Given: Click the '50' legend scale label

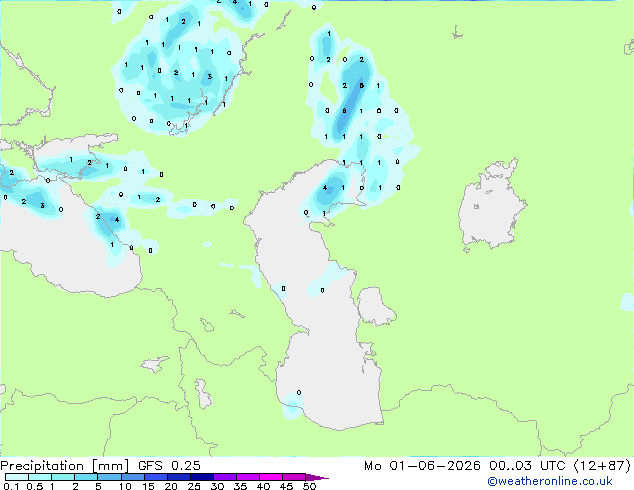Looking at the screenshot, I should coord(309,486).
